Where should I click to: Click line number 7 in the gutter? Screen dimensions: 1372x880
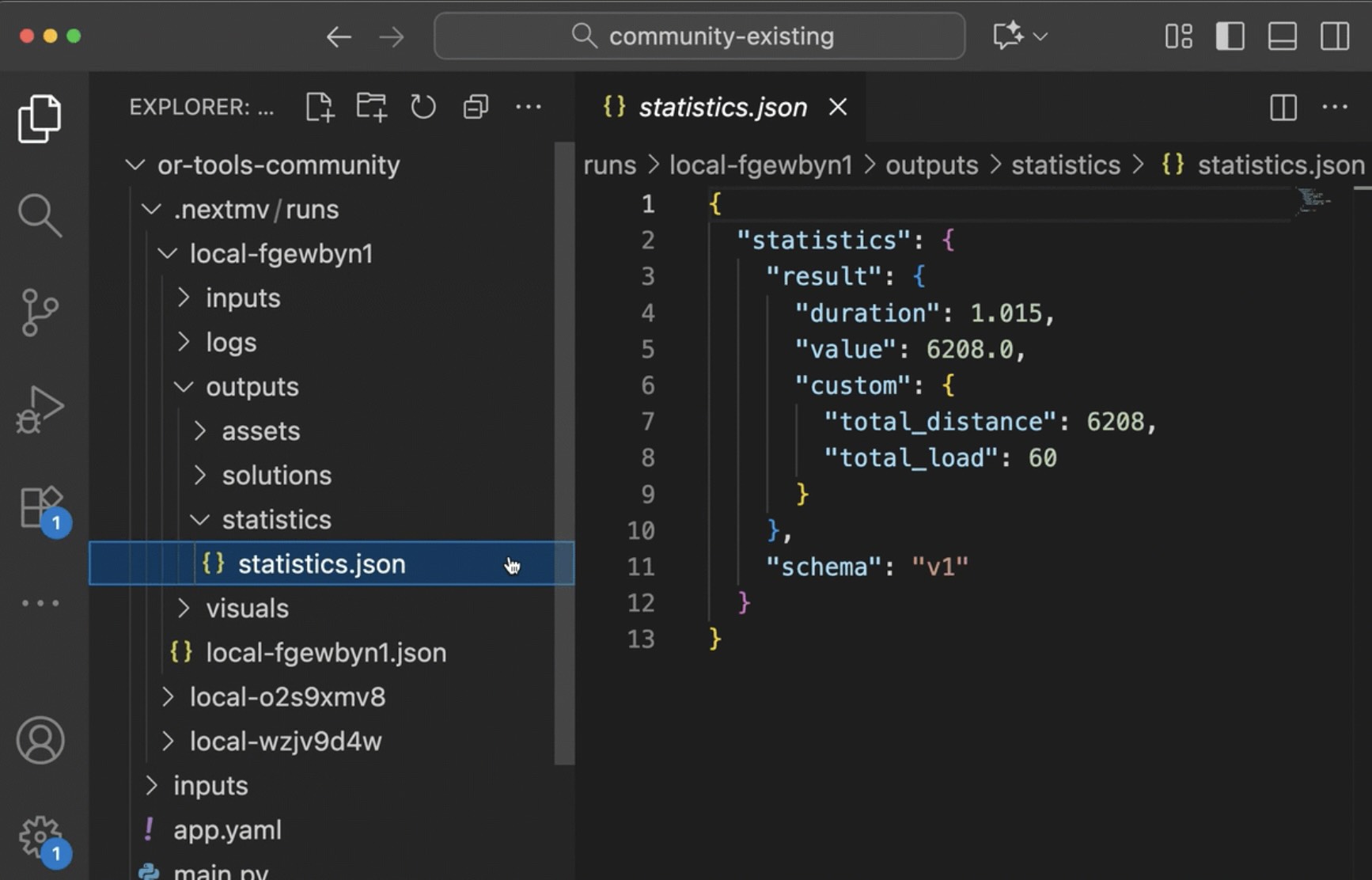(x=647, y=421)
